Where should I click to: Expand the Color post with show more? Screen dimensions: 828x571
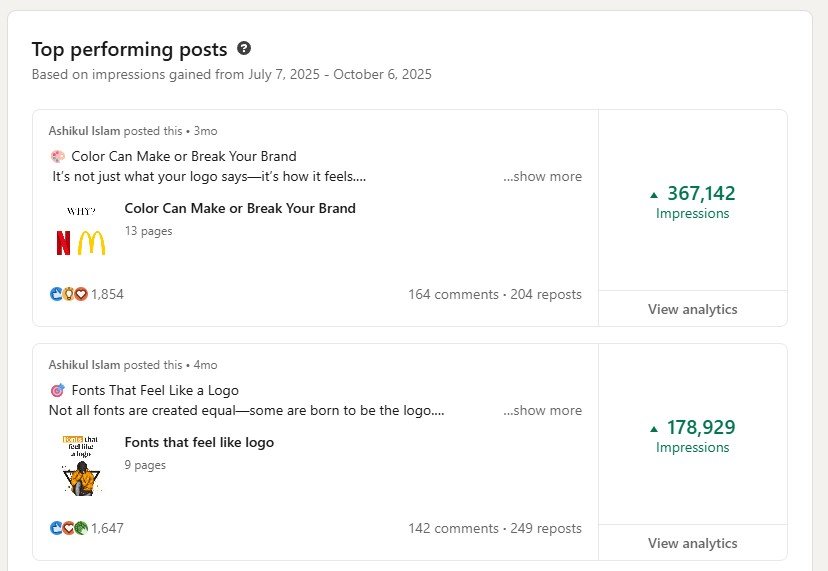[x=542, y=177]
